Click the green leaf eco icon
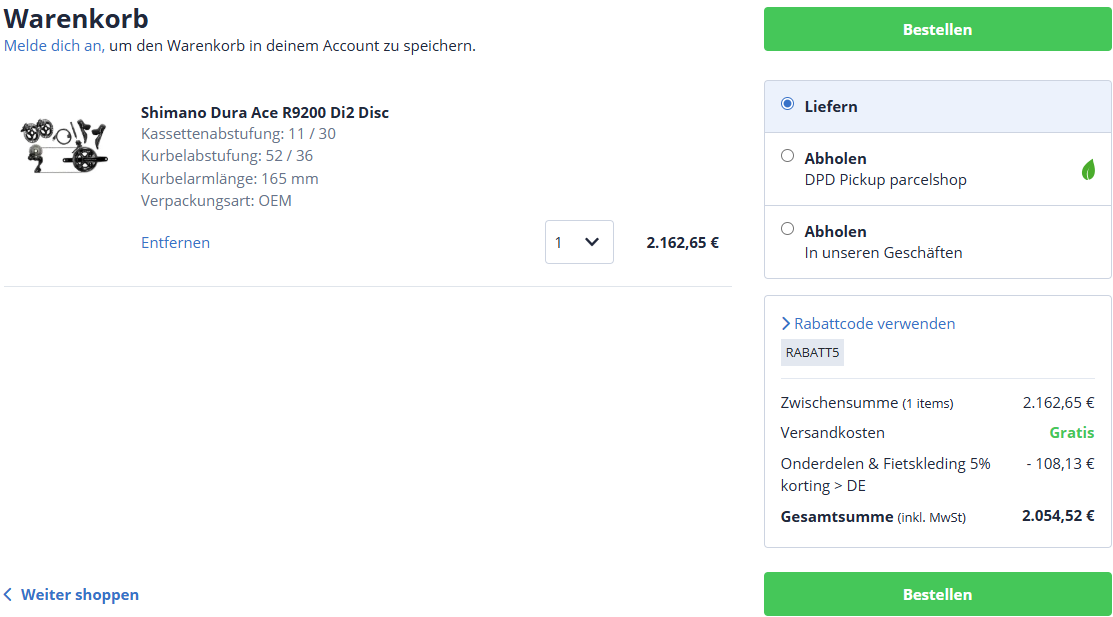This screenshot has height=617, width=1113. tap(1088, 170)
